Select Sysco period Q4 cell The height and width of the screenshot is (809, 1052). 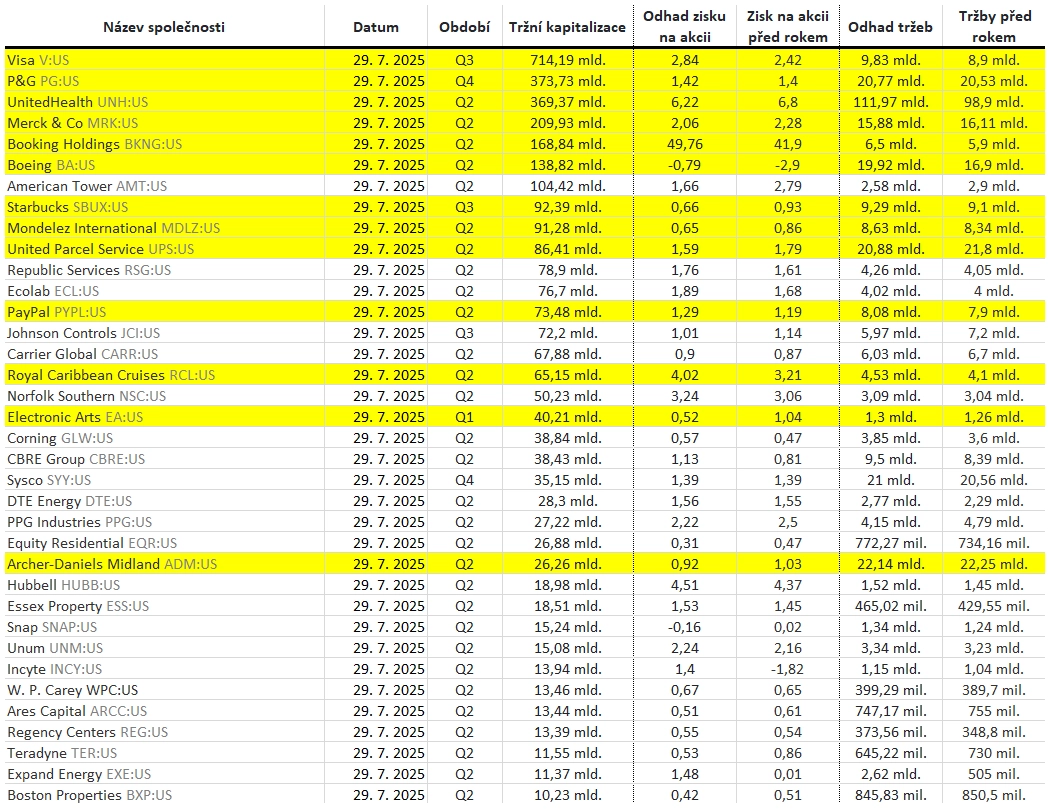click(464, 480)
